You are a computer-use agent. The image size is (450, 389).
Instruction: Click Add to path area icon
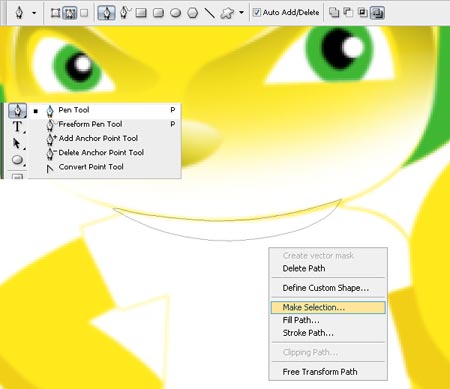click(x=334, y=13)
